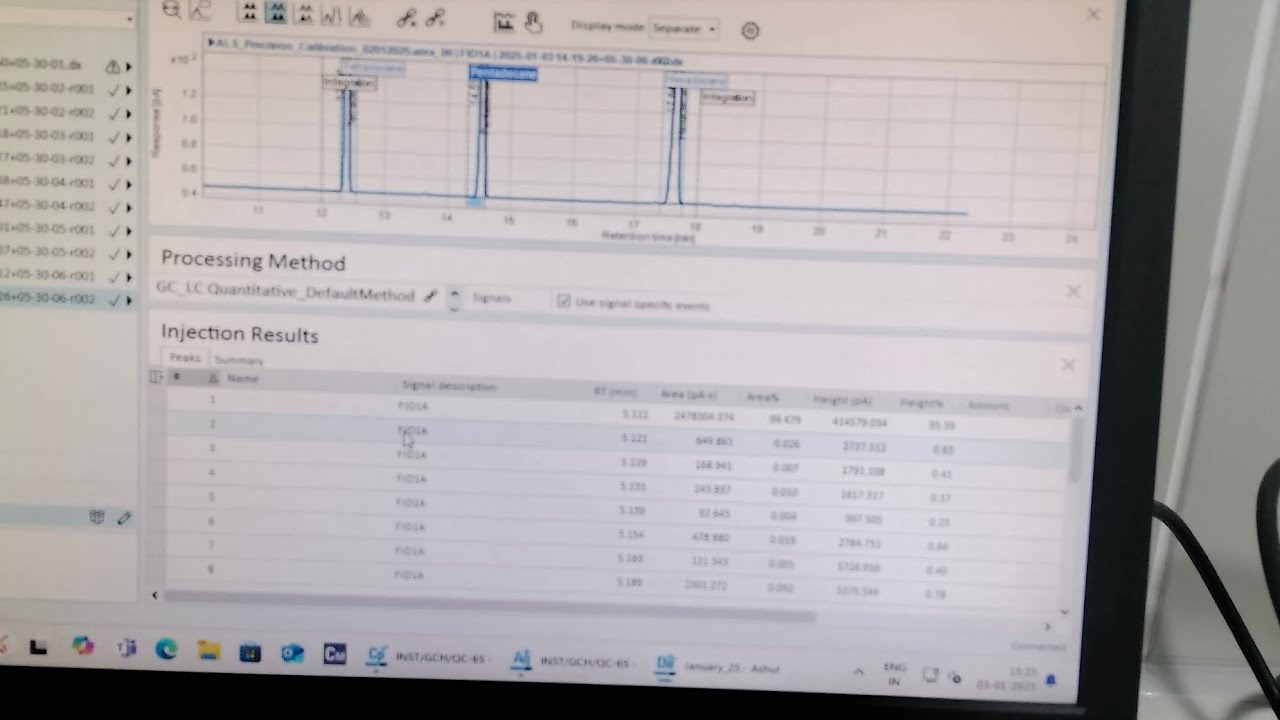1280x720 pixels.
Task: Open the Display mode Separate dropdown
Action: click(x=685, y=28)
